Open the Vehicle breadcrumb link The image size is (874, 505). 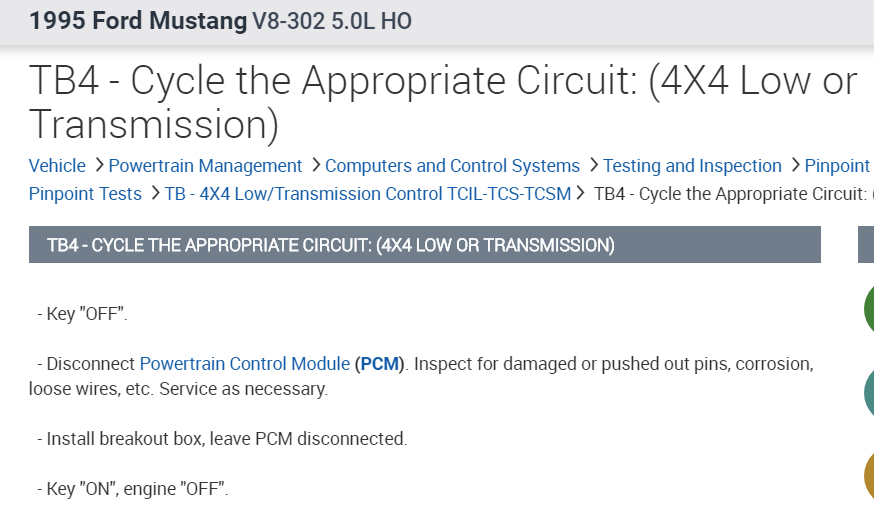(57, 166)
